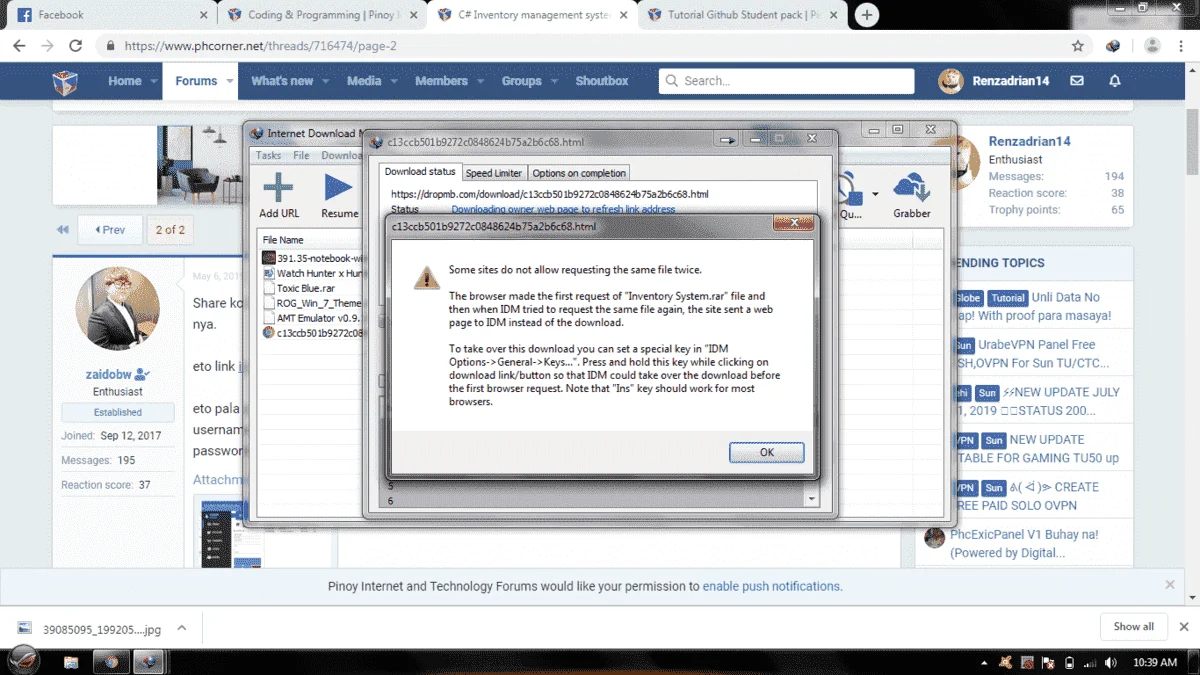Open a new Chrome tab

click(x=867, y=15)
